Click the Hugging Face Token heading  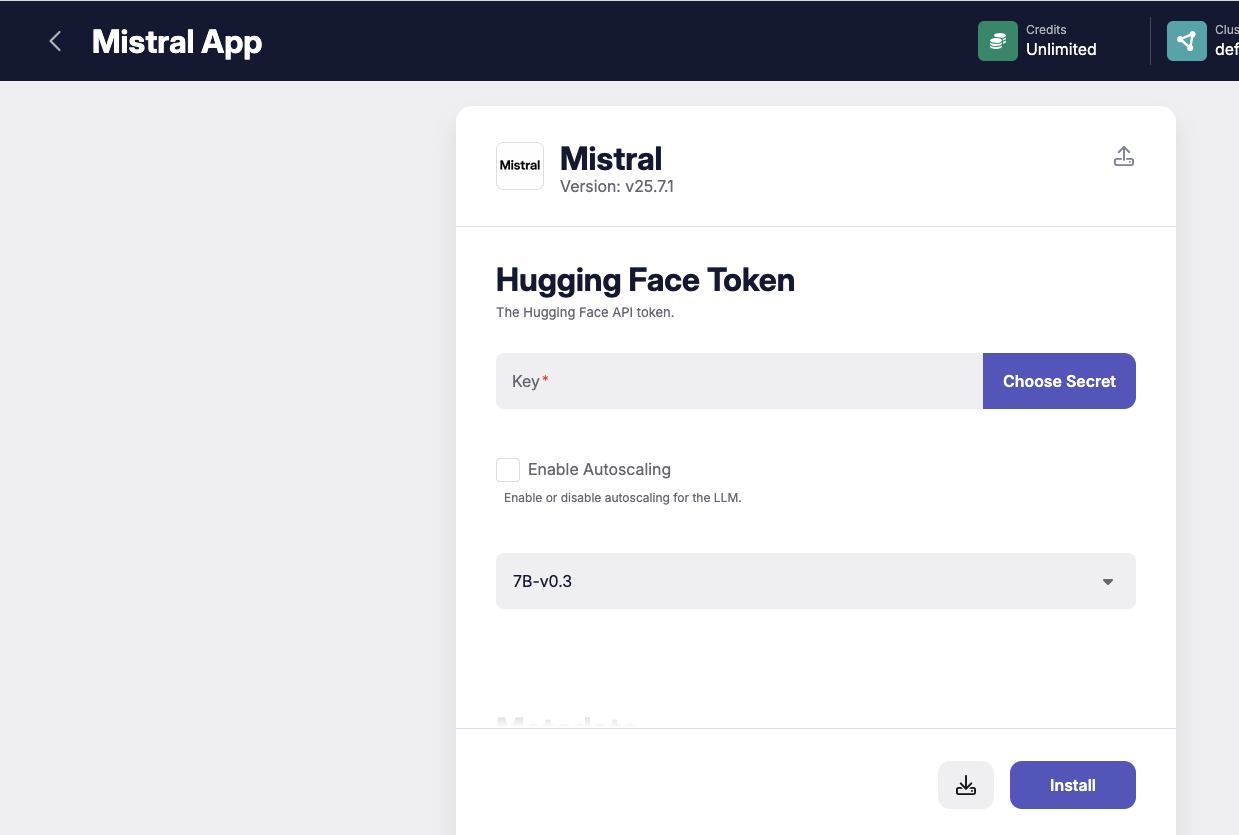coord(645,280)
